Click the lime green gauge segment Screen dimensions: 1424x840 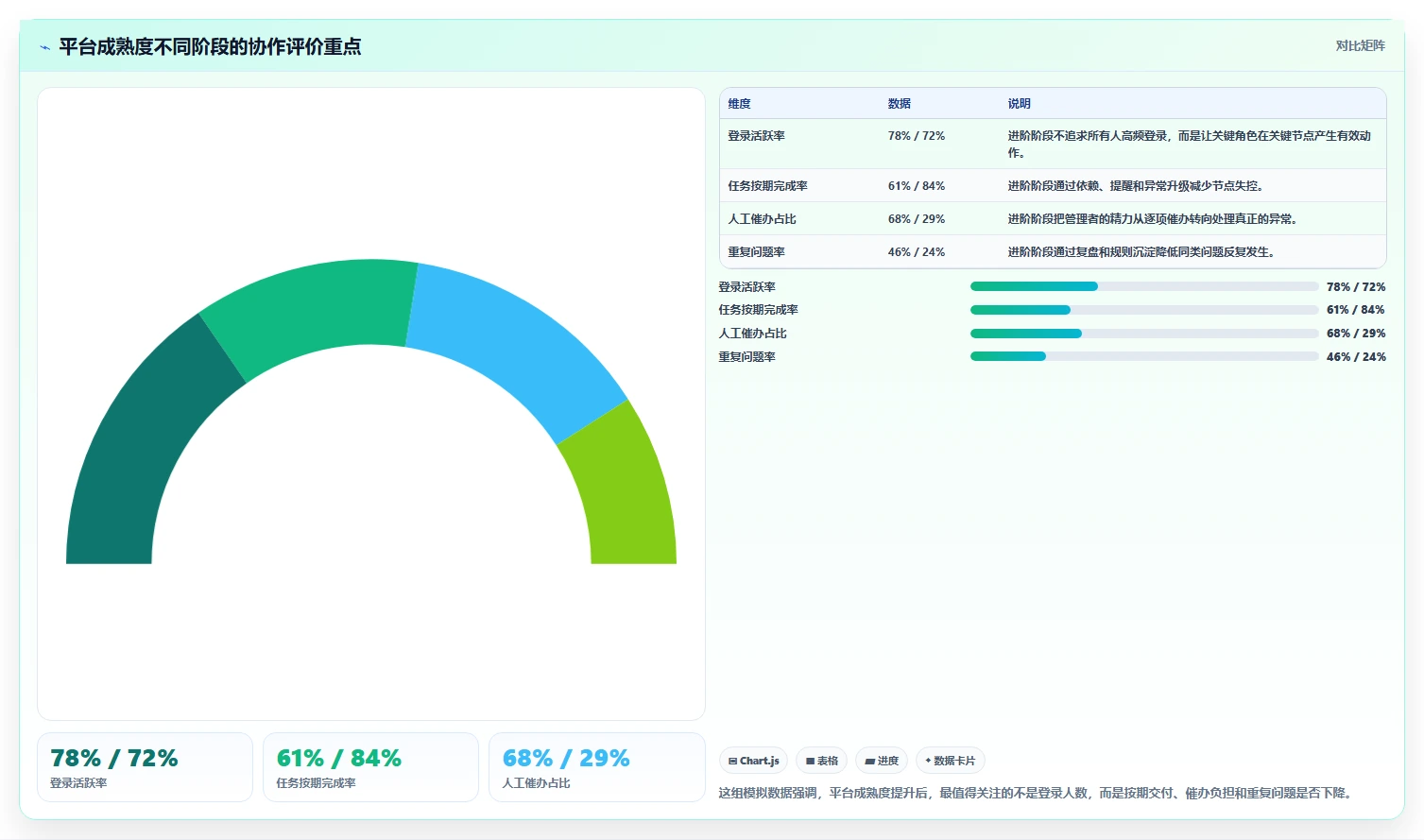coord(626,491)
